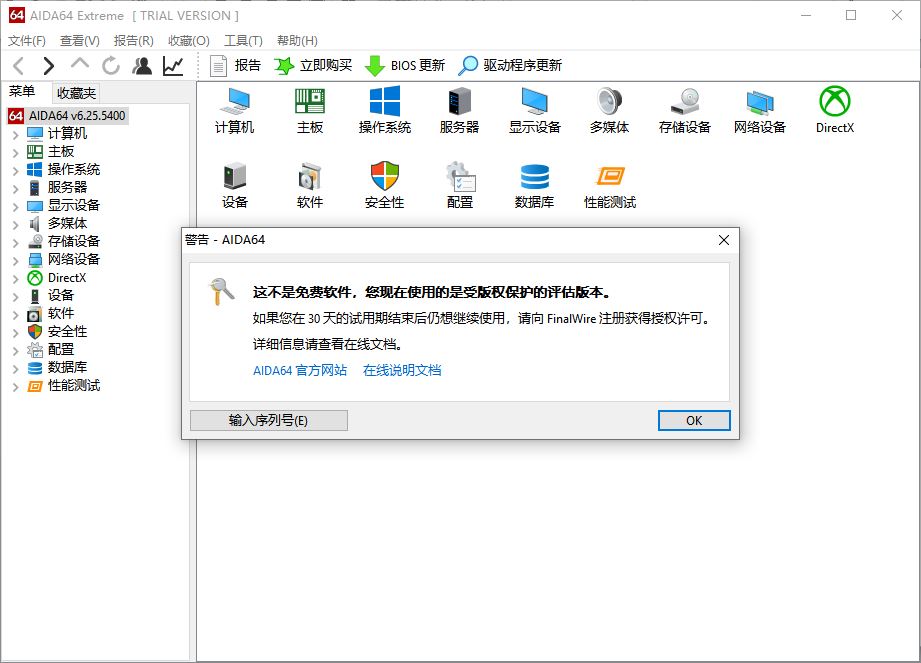Close the 警告 - AIDA64 dialog

point(724,240)
